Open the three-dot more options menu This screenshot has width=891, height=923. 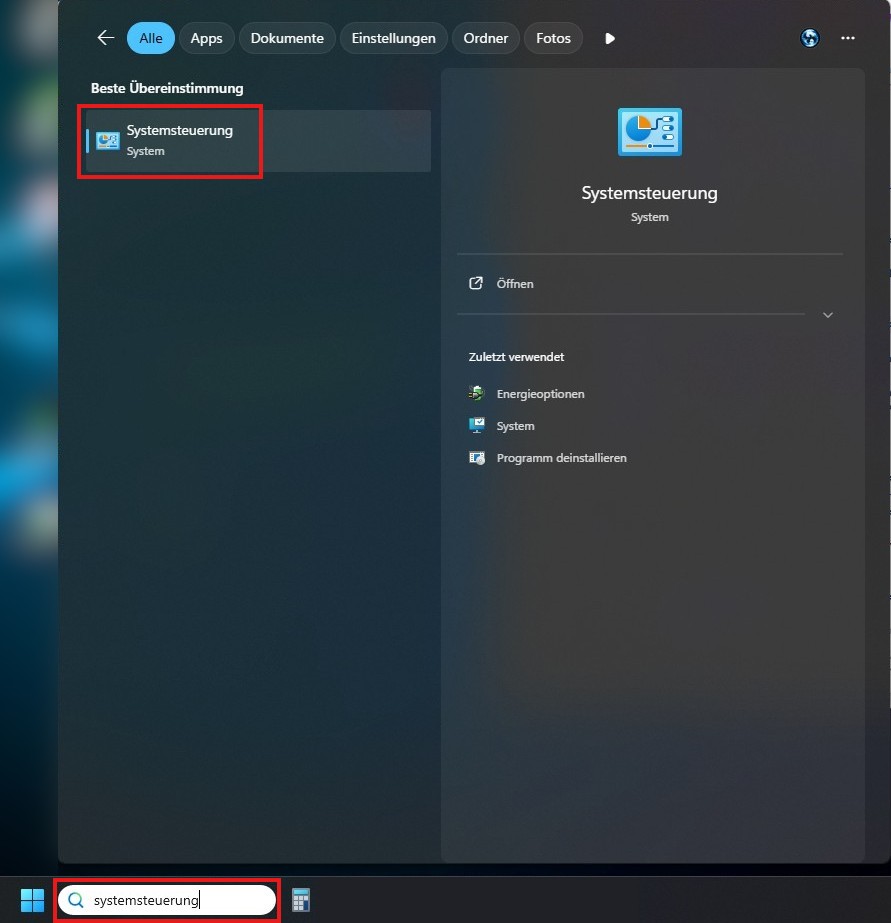pyautogui.click(x=847, y=38)
